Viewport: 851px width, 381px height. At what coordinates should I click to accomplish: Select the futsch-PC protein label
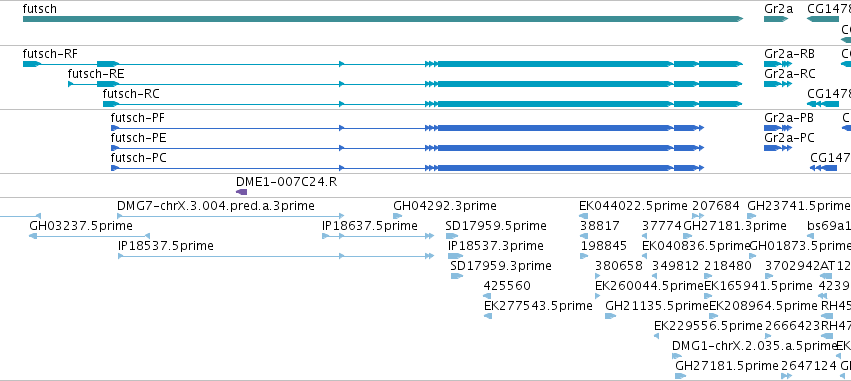pos(138,158)
